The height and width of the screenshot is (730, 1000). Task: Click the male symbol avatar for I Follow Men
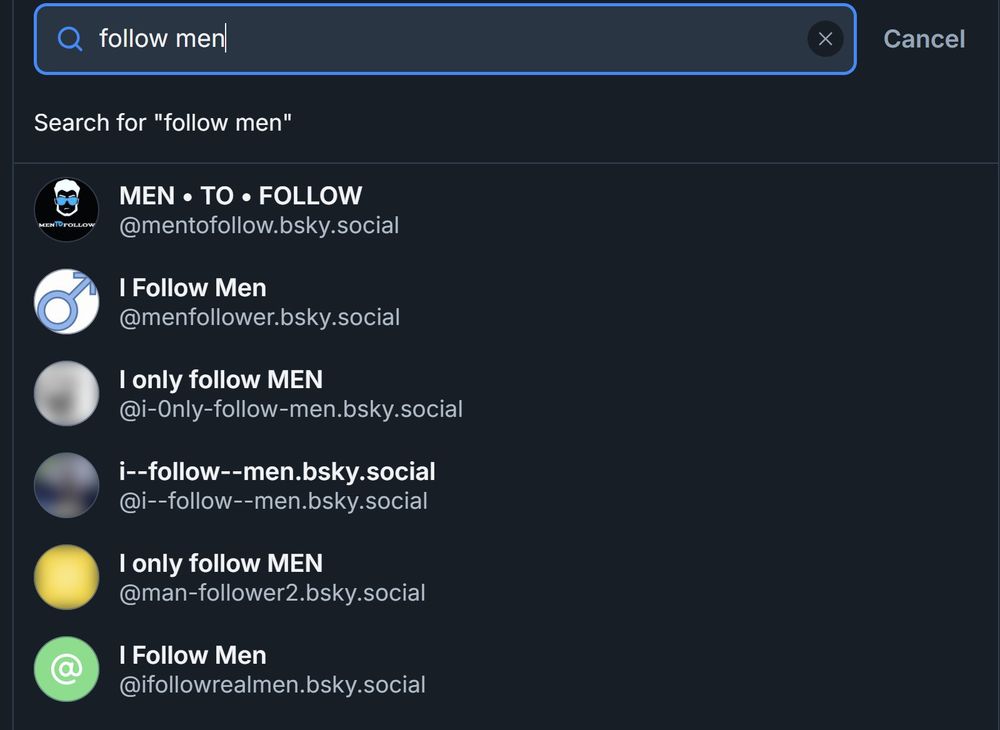[x=66, y=301]
